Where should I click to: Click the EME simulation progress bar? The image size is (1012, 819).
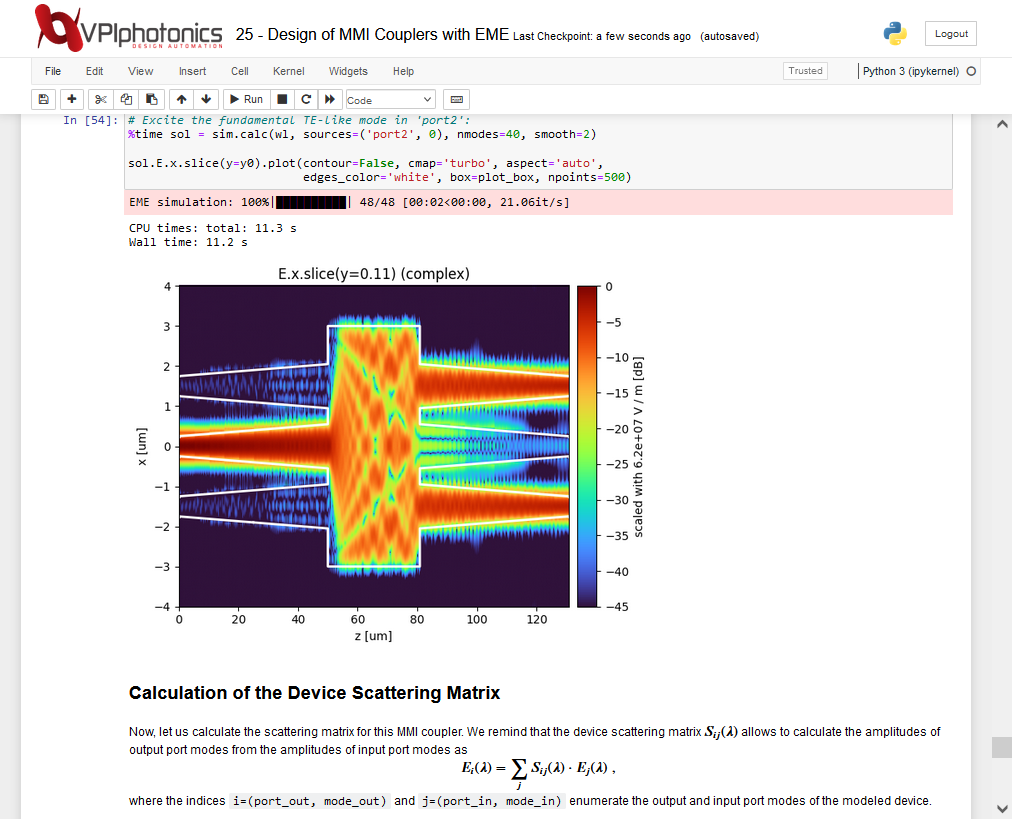[x=311, y=202]
